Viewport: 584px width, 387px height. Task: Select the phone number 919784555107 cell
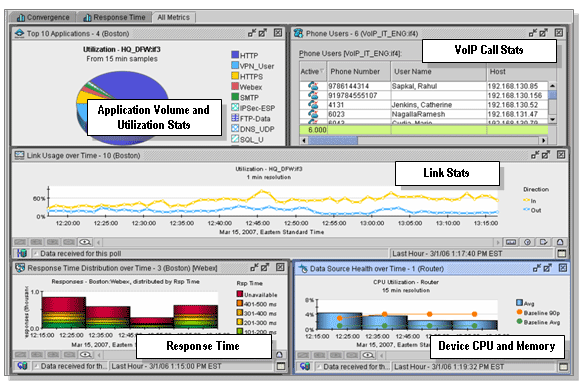pos(359,95)
